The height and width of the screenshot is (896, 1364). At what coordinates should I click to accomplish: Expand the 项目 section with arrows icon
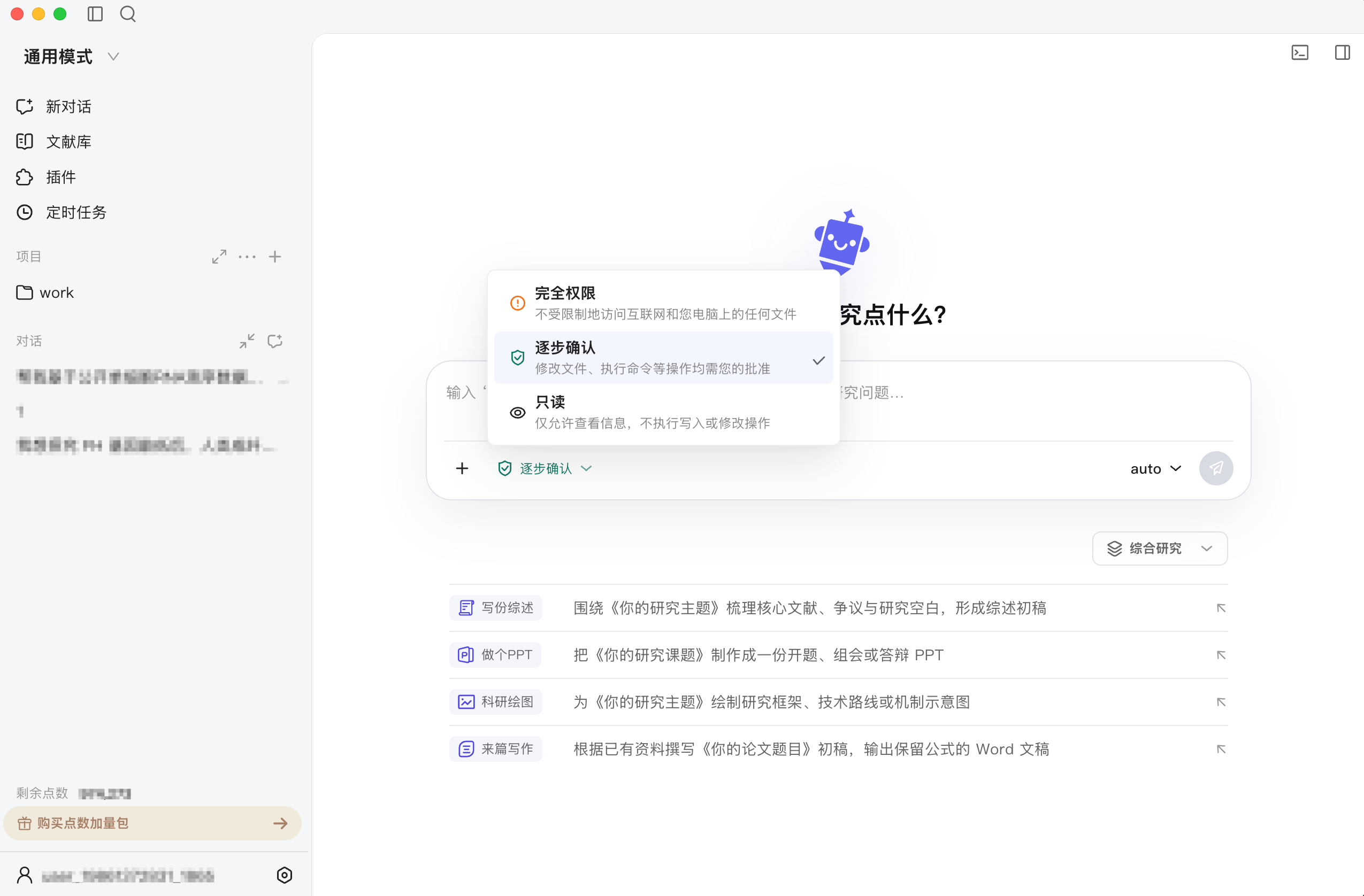pos(219,257)
